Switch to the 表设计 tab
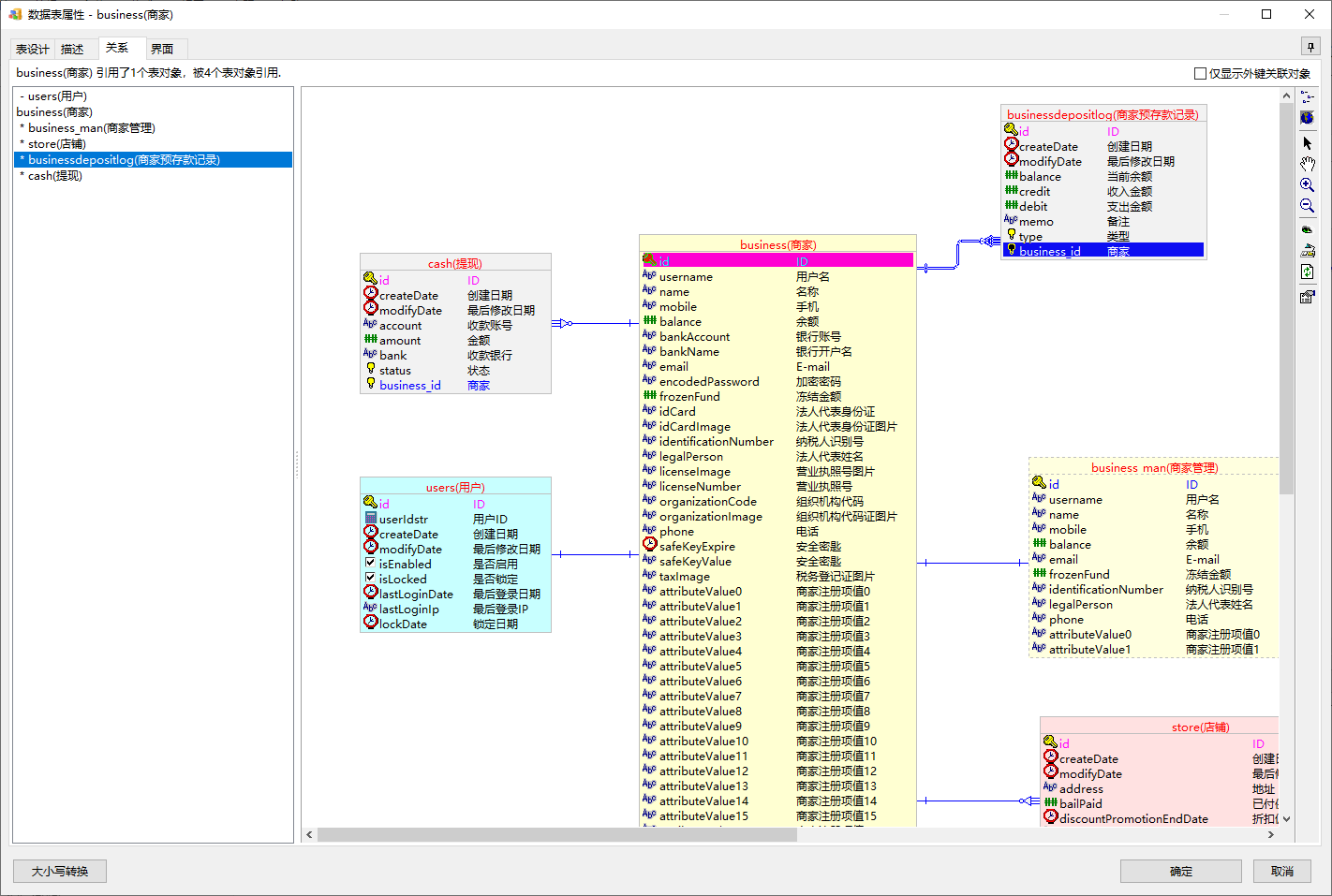1332x896 pixels. (x=33, y=49)
